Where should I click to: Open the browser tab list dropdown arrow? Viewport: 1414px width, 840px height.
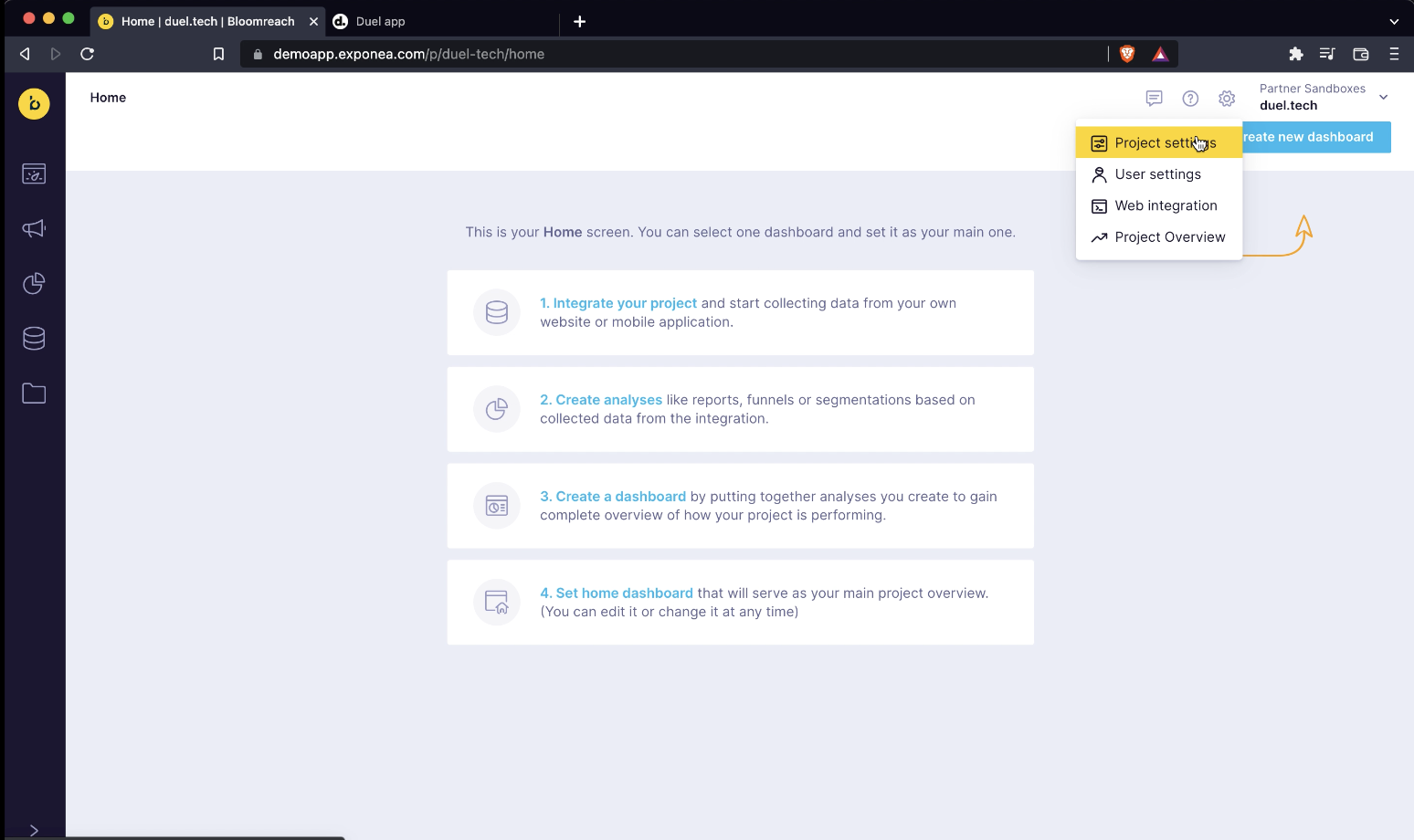click(x=1394, y=21)
